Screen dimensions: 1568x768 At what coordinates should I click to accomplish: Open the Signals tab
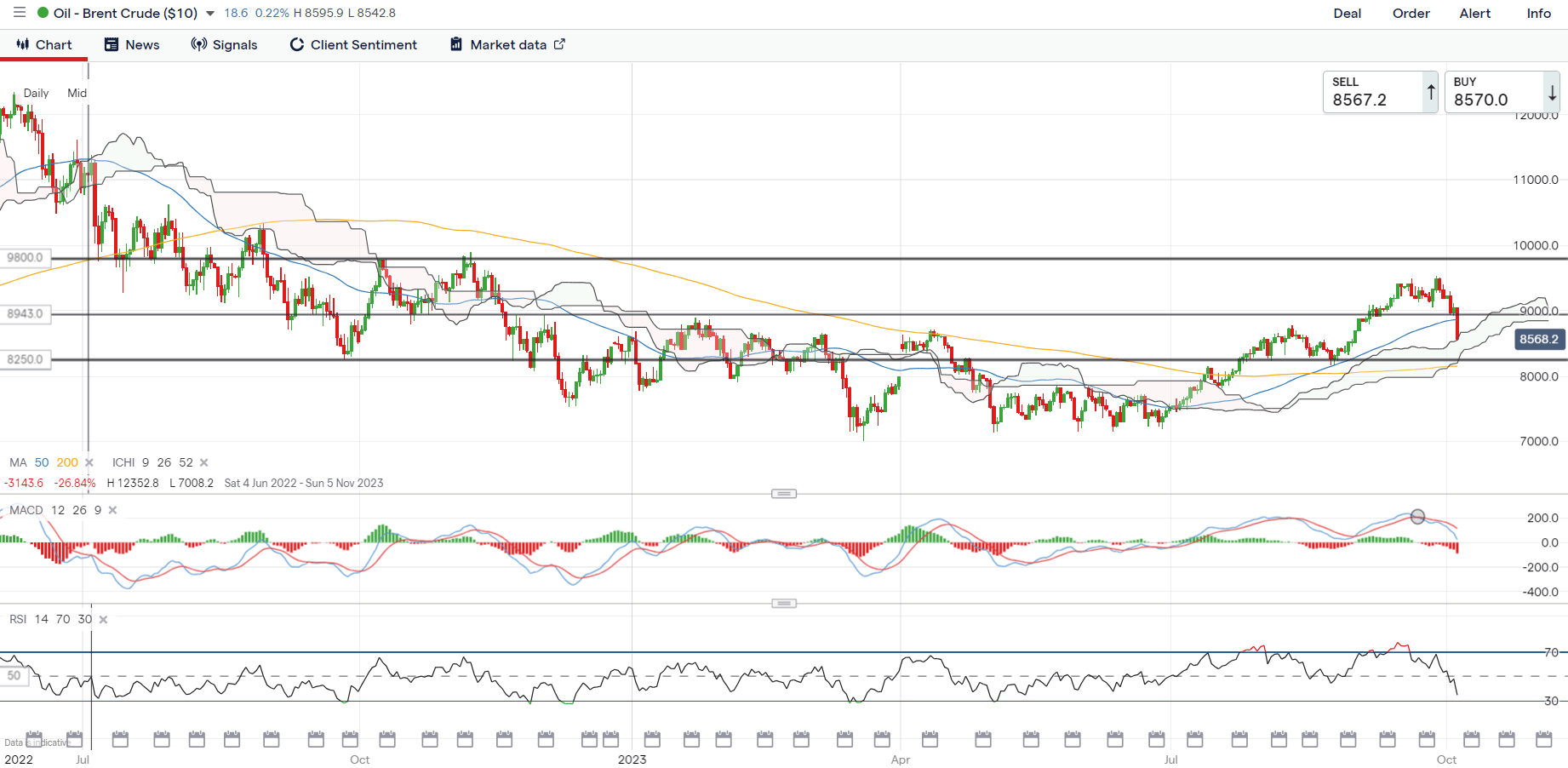coord(224,45)
